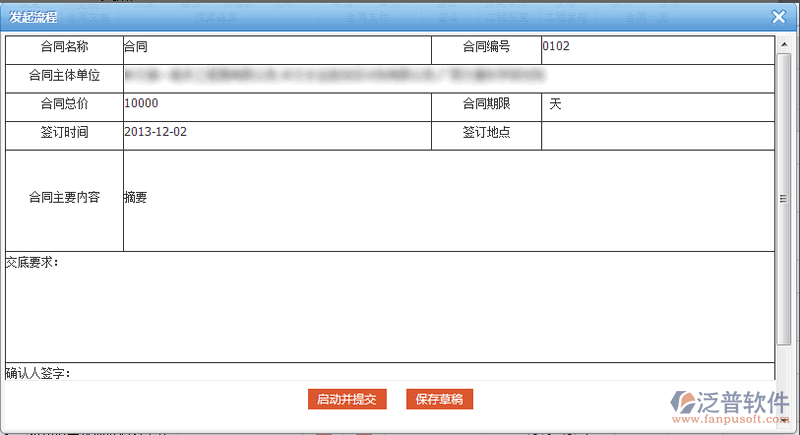Save the form with 保存草稿
The height and width of the screenshot is (435, 800).
(x=440, y=399)
